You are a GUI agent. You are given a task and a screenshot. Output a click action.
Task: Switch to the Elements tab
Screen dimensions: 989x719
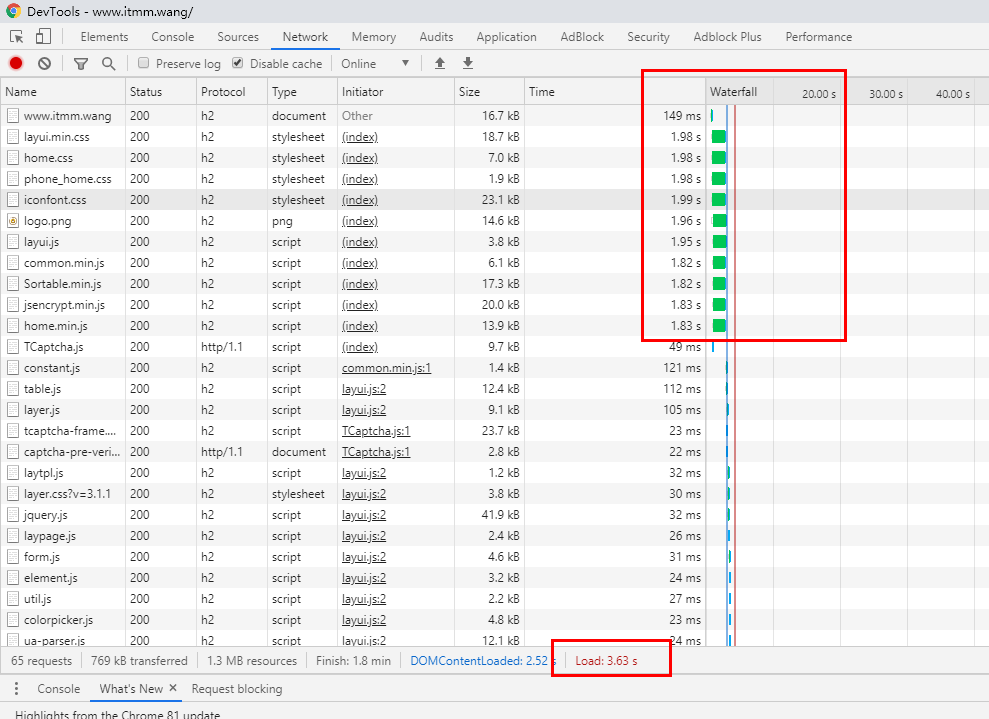pyautogui.click(x=104, y=37)
